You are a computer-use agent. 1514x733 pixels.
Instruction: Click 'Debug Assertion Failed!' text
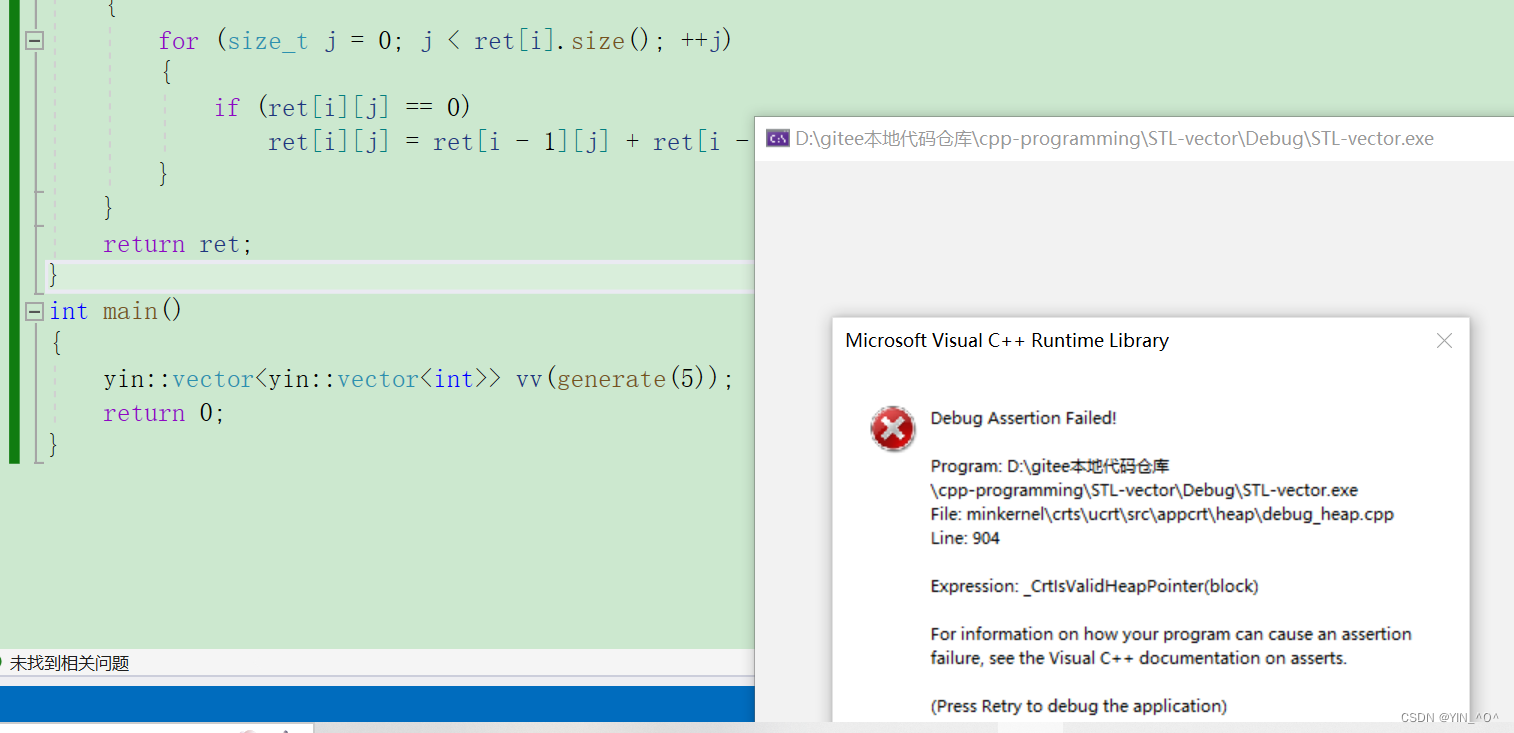tap(1023, 418)
